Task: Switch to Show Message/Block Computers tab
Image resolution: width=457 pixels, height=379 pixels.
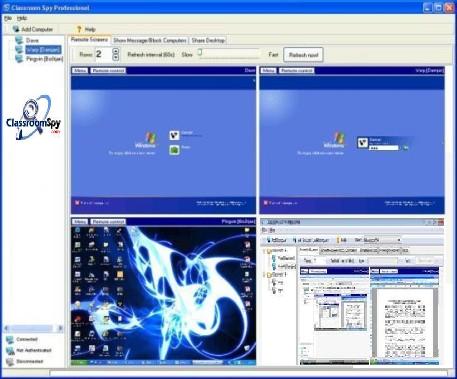Action: coord(150,40)
